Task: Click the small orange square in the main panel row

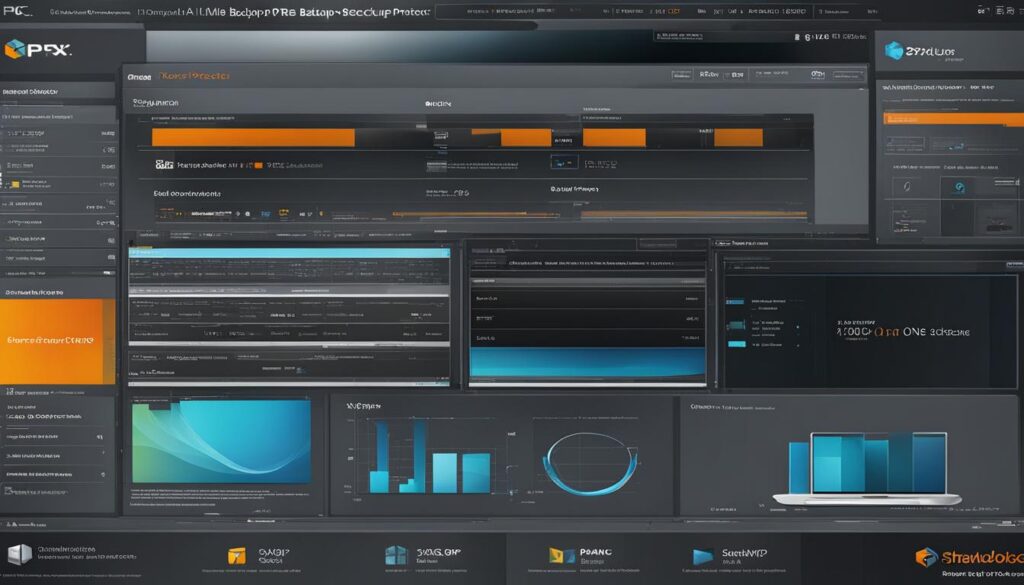Action: 259,165
